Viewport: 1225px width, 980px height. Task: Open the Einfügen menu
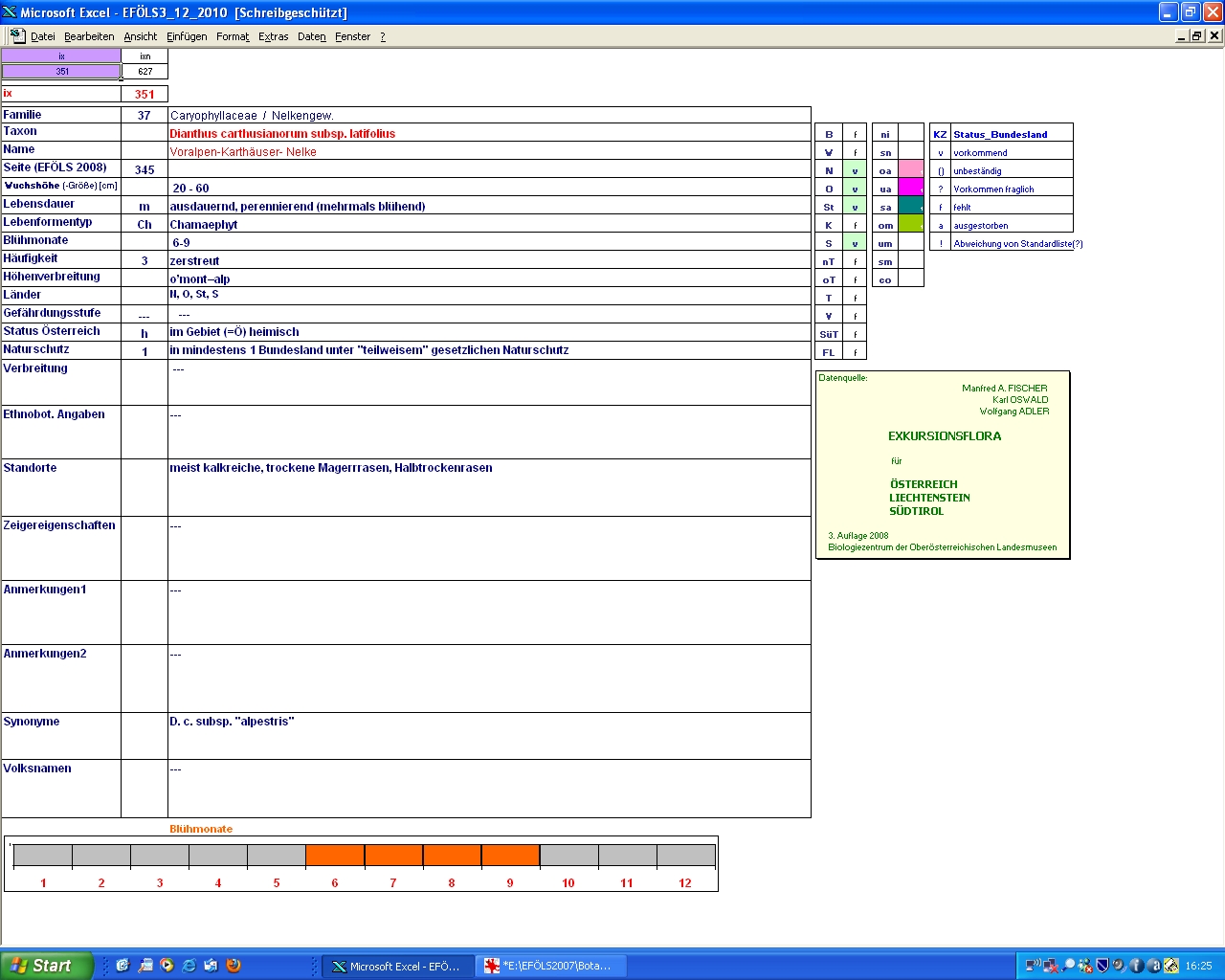pos(187,36)
